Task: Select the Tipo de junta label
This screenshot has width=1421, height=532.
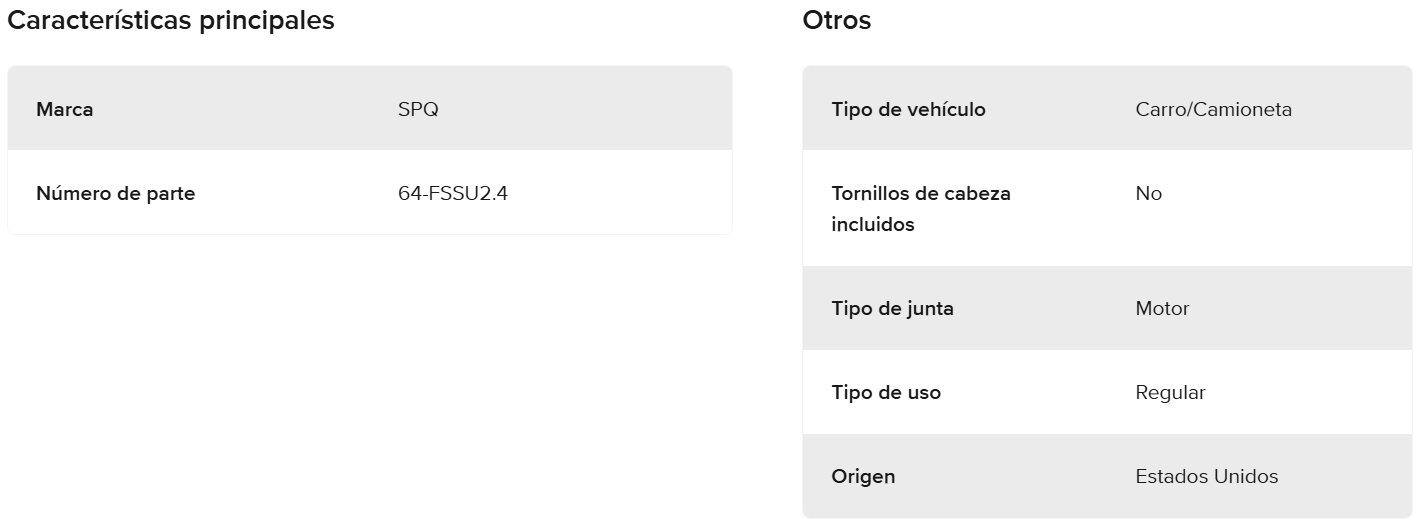Action: pos(892,308)
